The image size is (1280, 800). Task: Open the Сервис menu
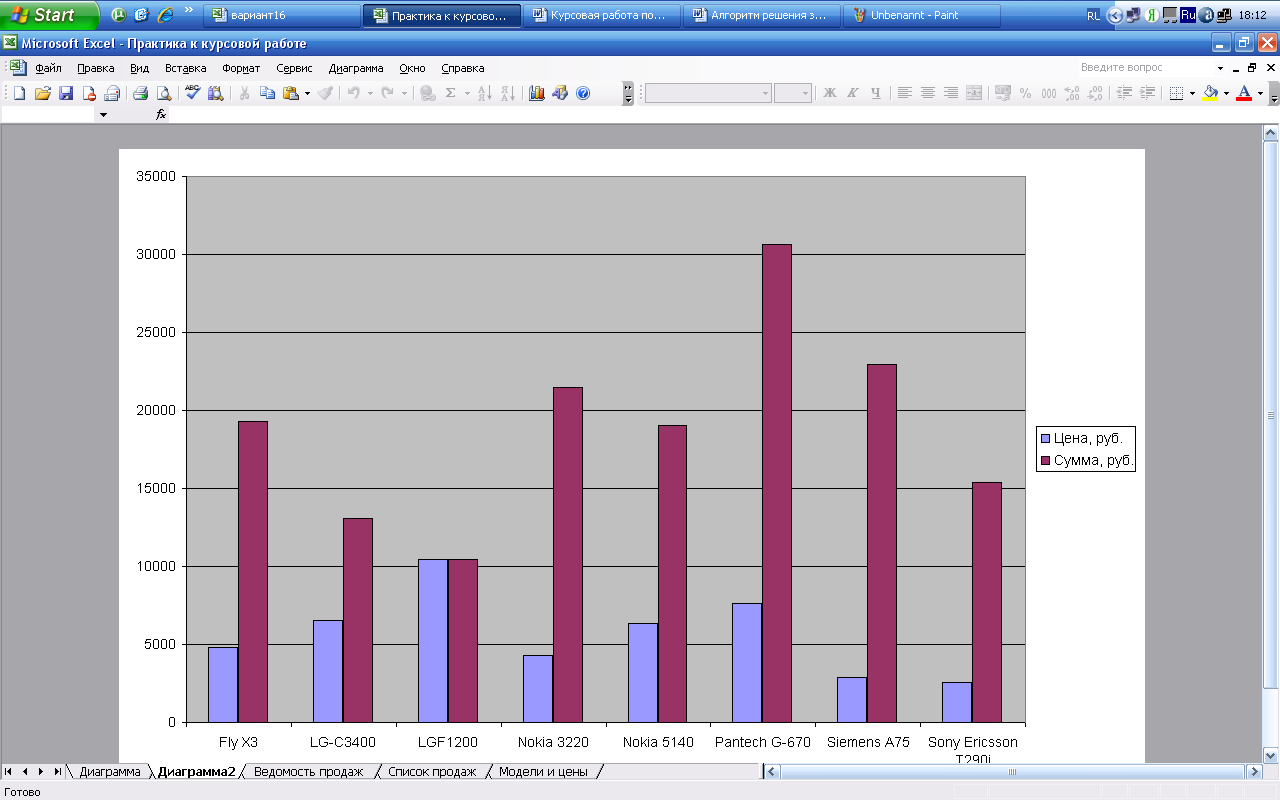pyautogui.click(x=294, y=68)
